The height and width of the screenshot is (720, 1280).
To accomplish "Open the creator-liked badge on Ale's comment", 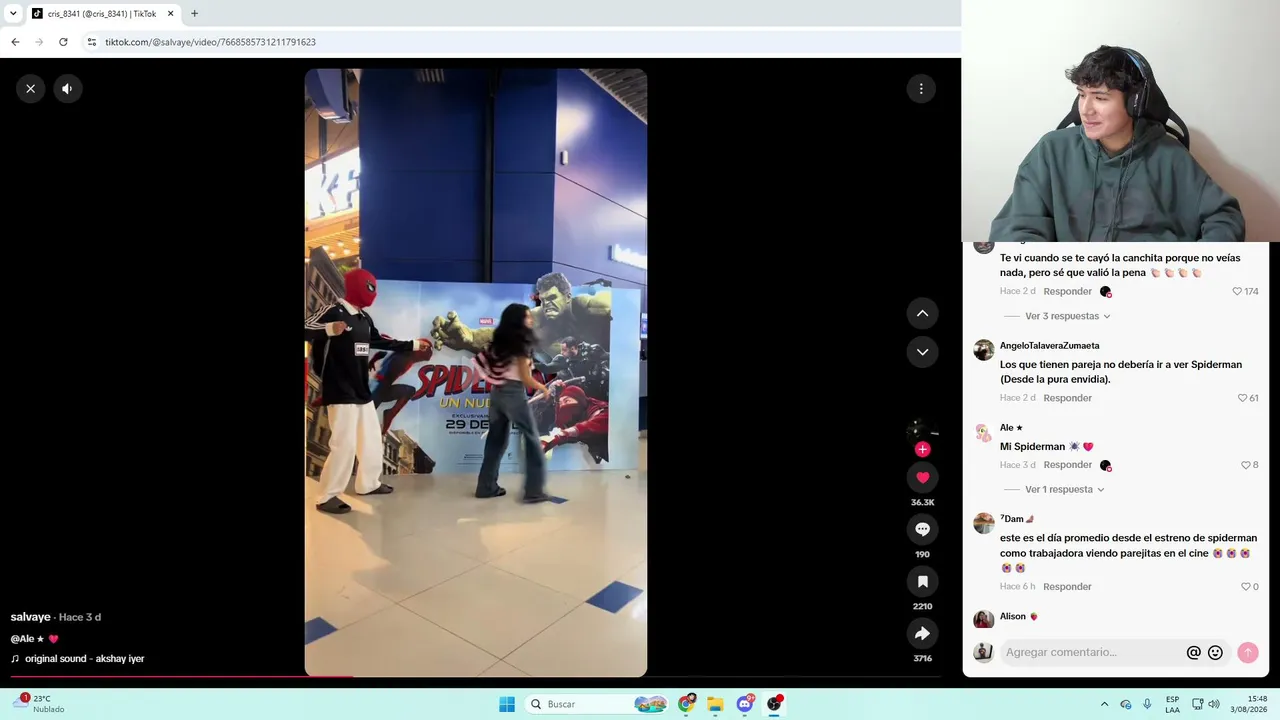I will [1105, 465].
